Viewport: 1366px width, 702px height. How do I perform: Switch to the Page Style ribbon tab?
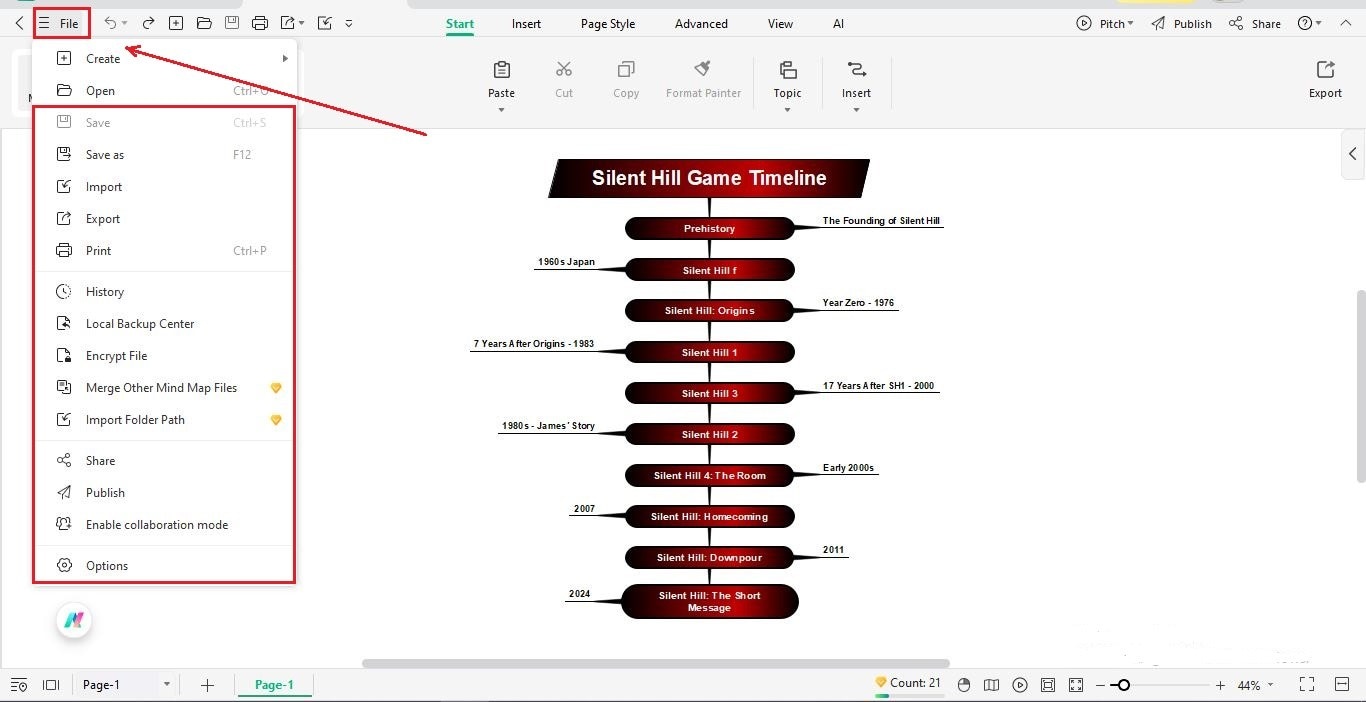click(x=607, y=23)
